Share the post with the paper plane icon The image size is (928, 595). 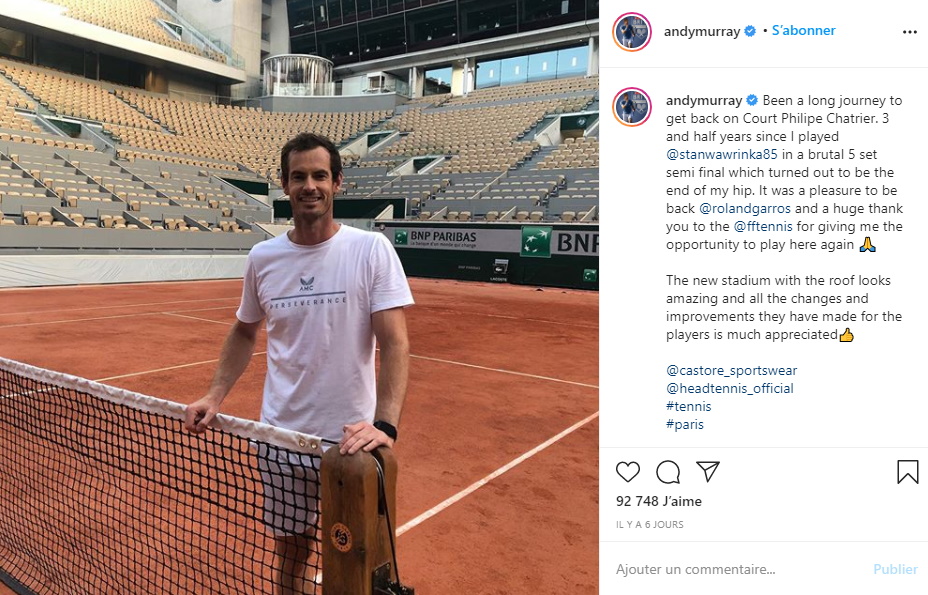pos(708,471)
